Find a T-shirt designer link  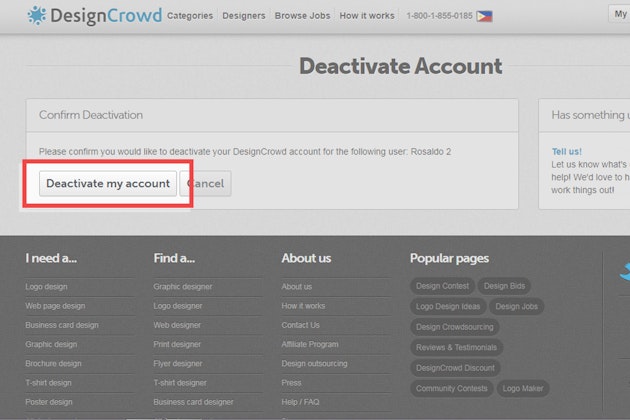(x=180, y=383)
